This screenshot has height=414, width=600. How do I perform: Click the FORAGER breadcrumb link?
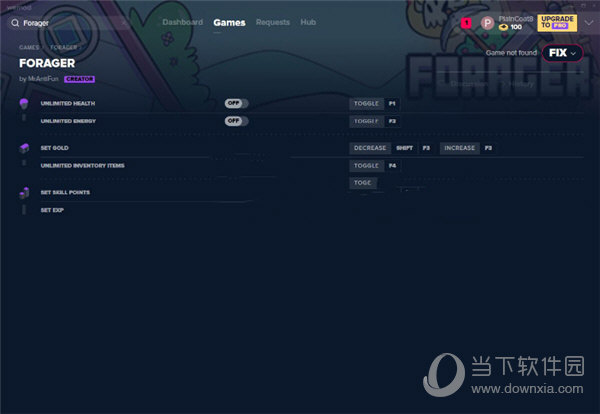(64, 47)
